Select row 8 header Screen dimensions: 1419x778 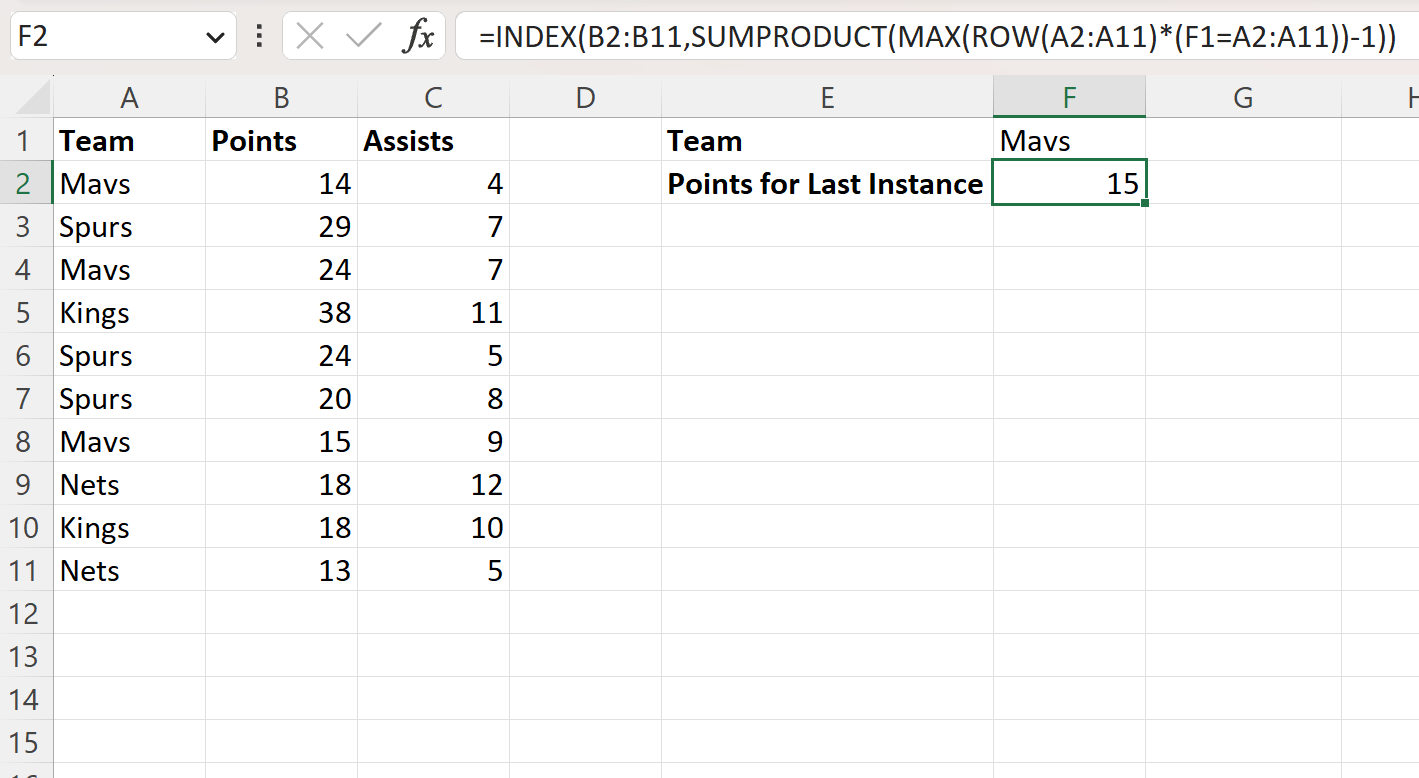tap(26, 441)
